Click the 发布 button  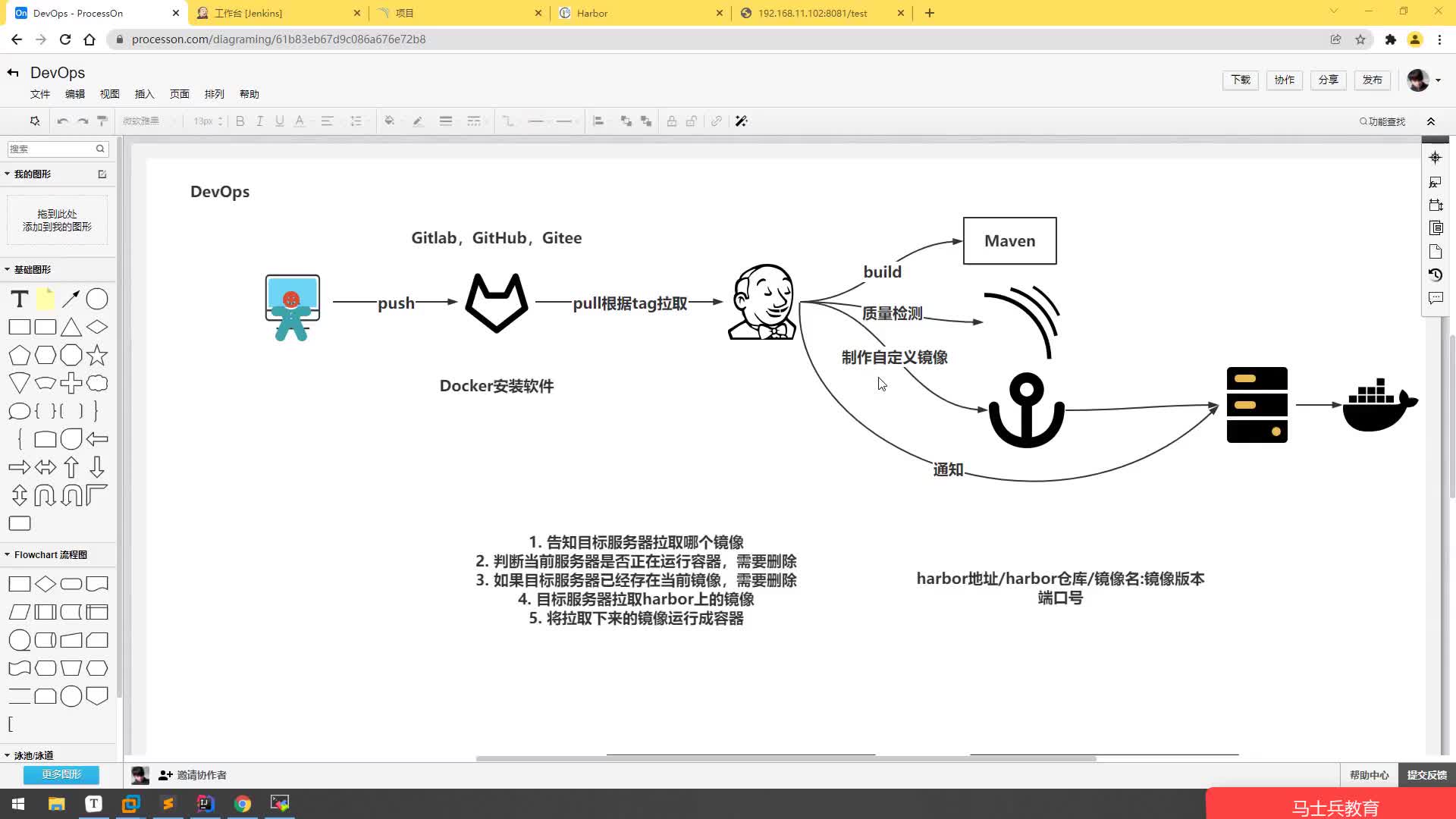click(x=1373, y=80)
